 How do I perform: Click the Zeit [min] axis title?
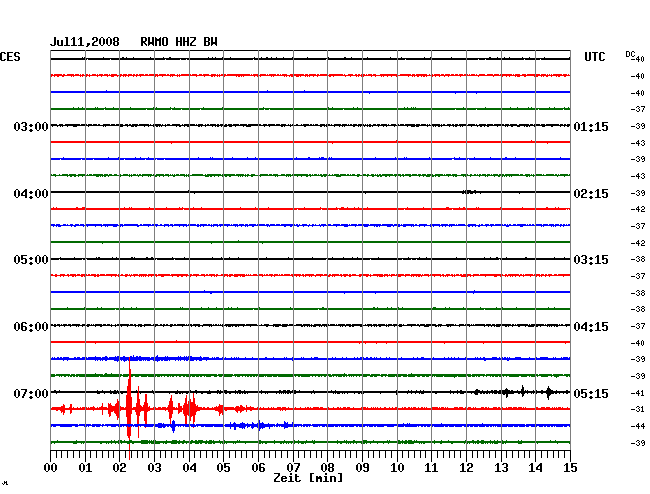pos(308,478)
